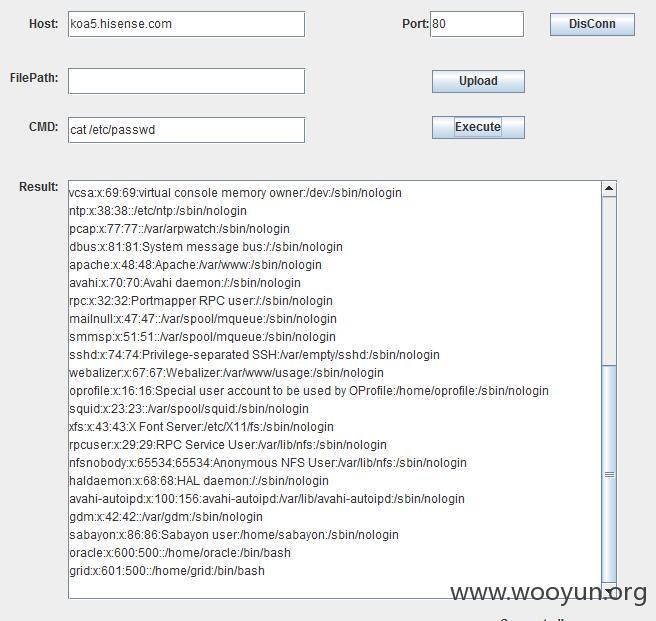Select the smmsp:x:51:51 line
The image size is (656, 621).
tap(202, 337)
